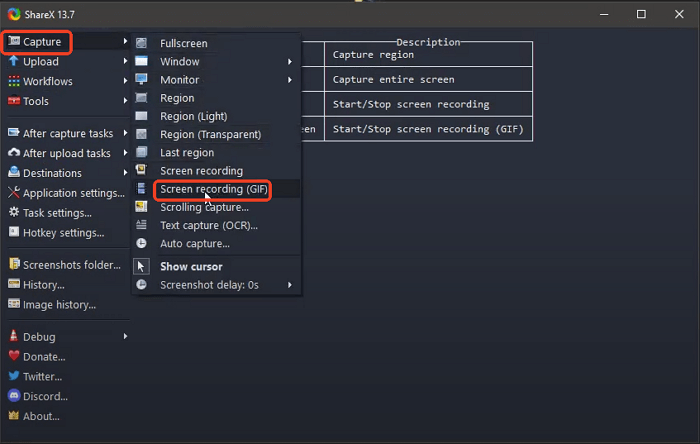Choose Region (Transparent) from capture menu
The width and height of the screenshot is (700, 444).
pos(210,134)
